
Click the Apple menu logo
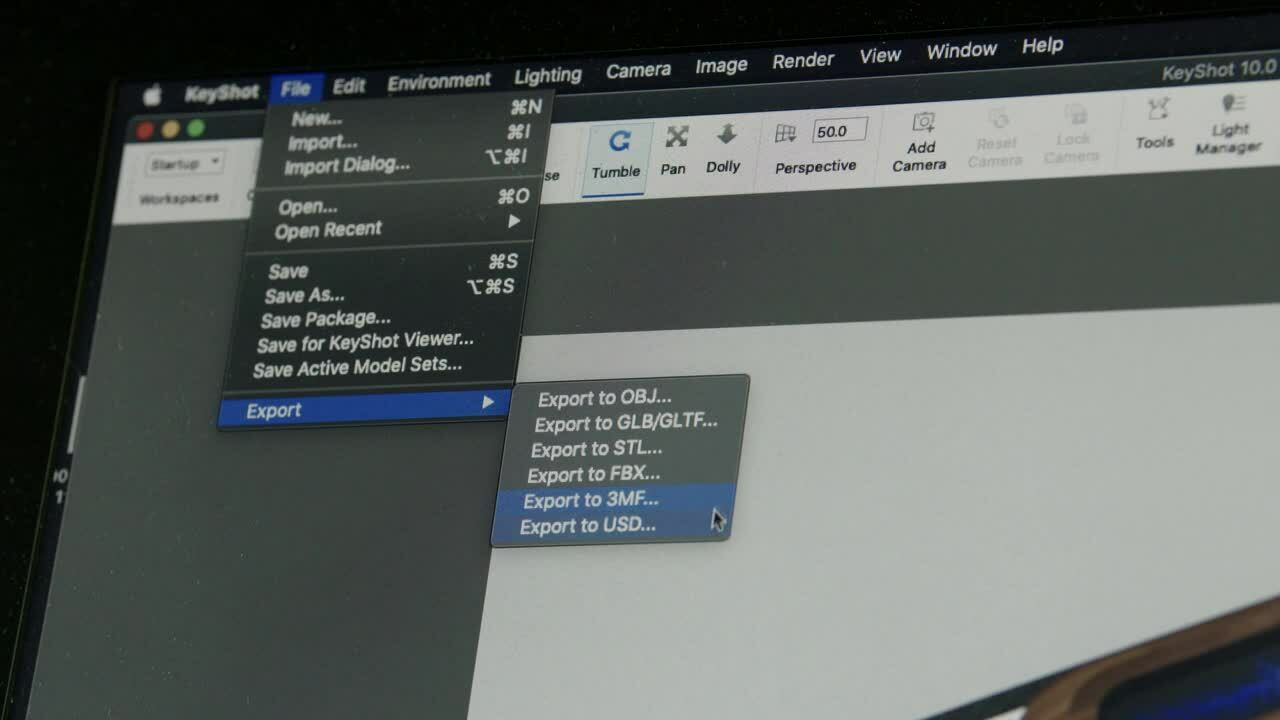pyautogui.click(x=152, y=96)
